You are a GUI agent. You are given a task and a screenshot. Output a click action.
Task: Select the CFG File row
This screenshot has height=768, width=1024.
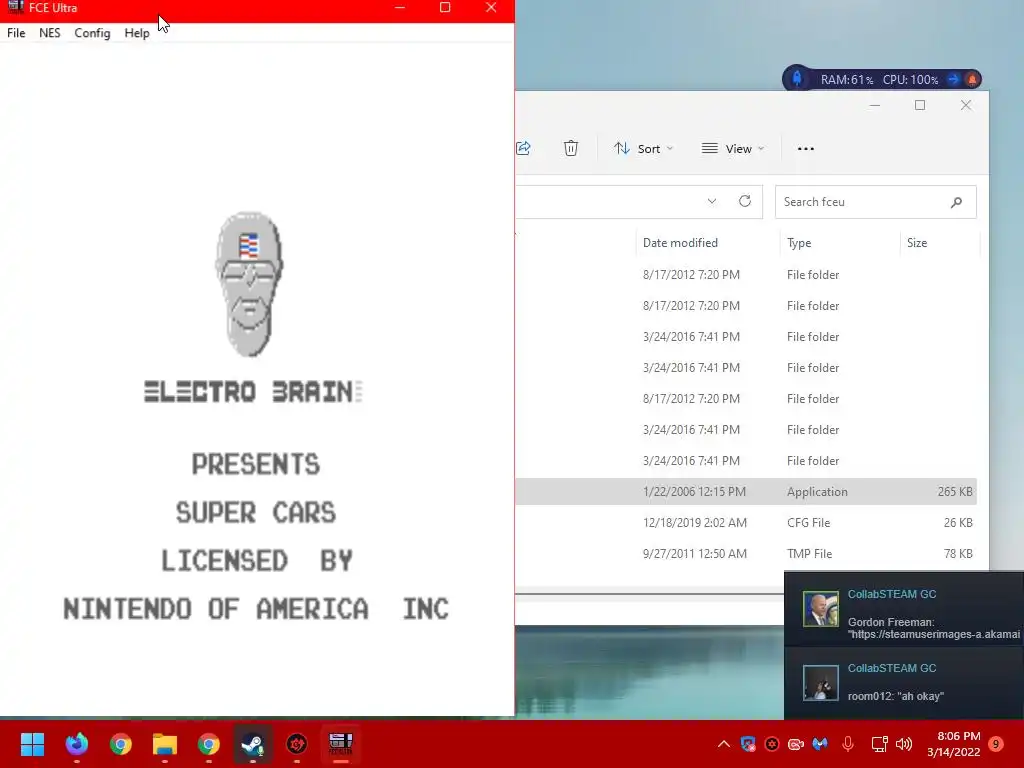746,522
